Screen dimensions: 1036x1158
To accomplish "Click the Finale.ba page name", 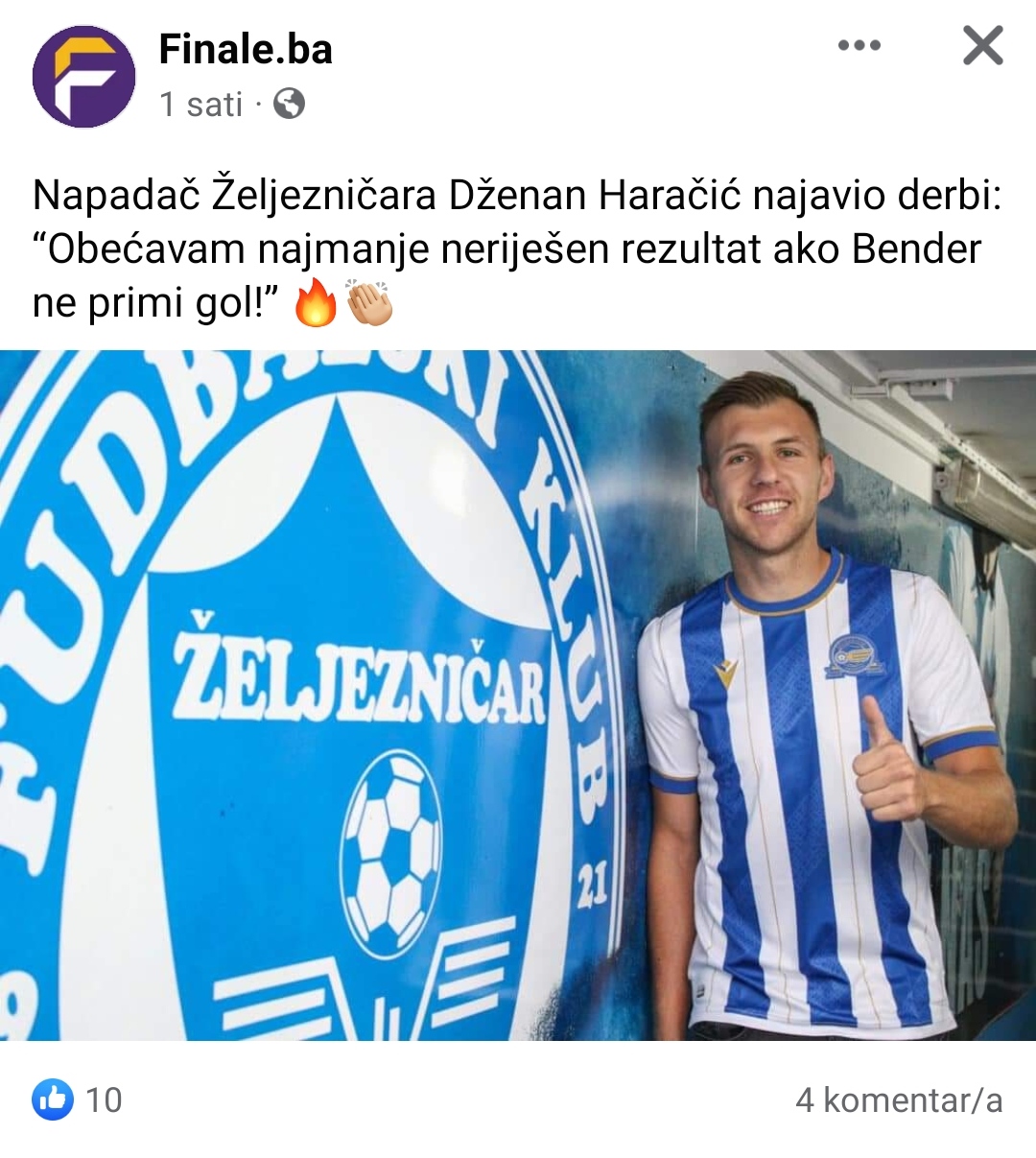I will (x=246, y=50).
